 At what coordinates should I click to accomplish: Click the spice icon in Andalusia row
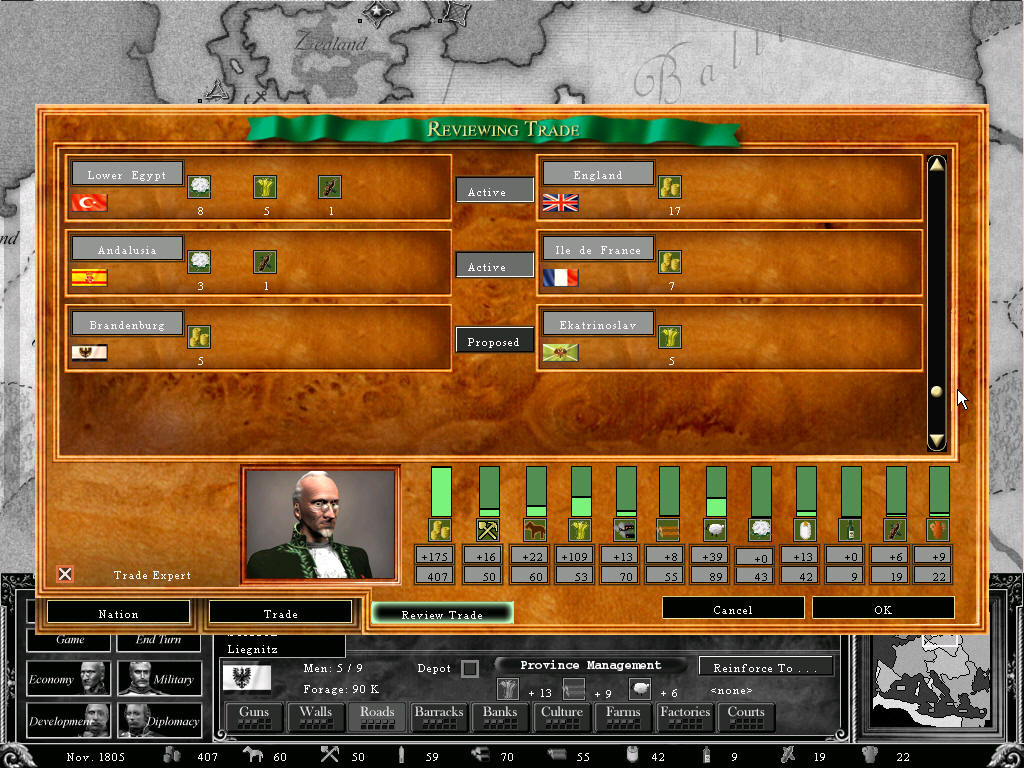(x=265, y=262)
